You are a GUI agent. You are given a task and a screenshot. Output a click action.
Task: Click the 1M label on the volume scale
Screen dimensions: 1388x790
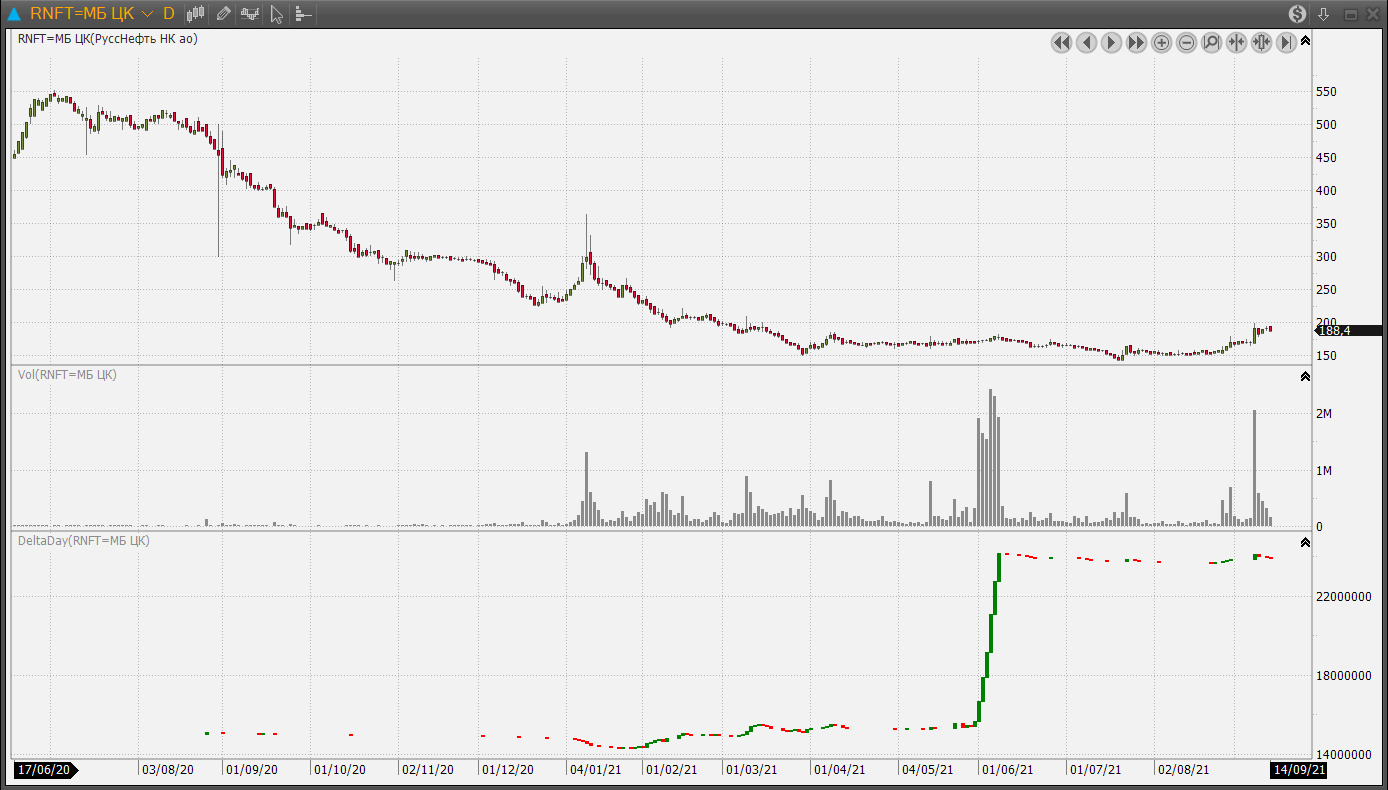1324,471
